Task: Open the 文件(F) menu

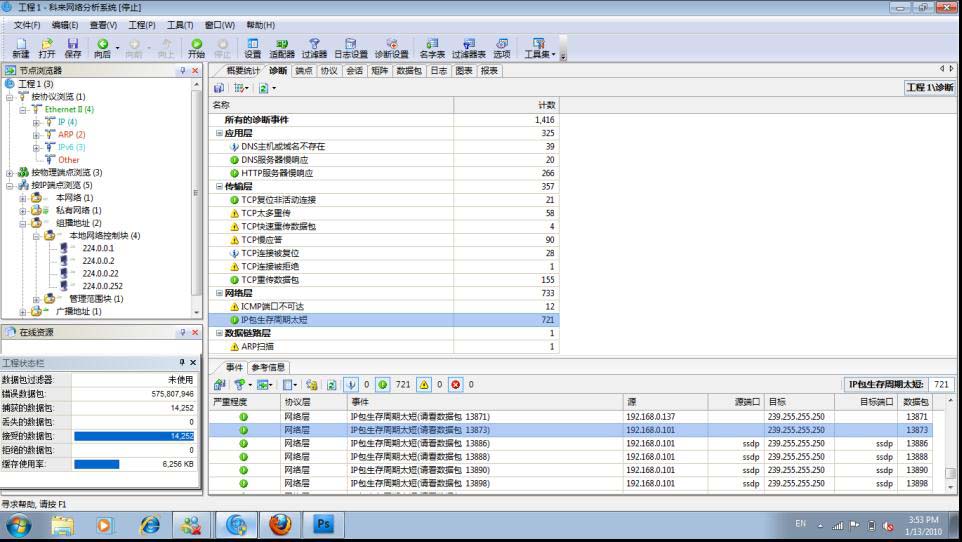Action: click(26, 25)
